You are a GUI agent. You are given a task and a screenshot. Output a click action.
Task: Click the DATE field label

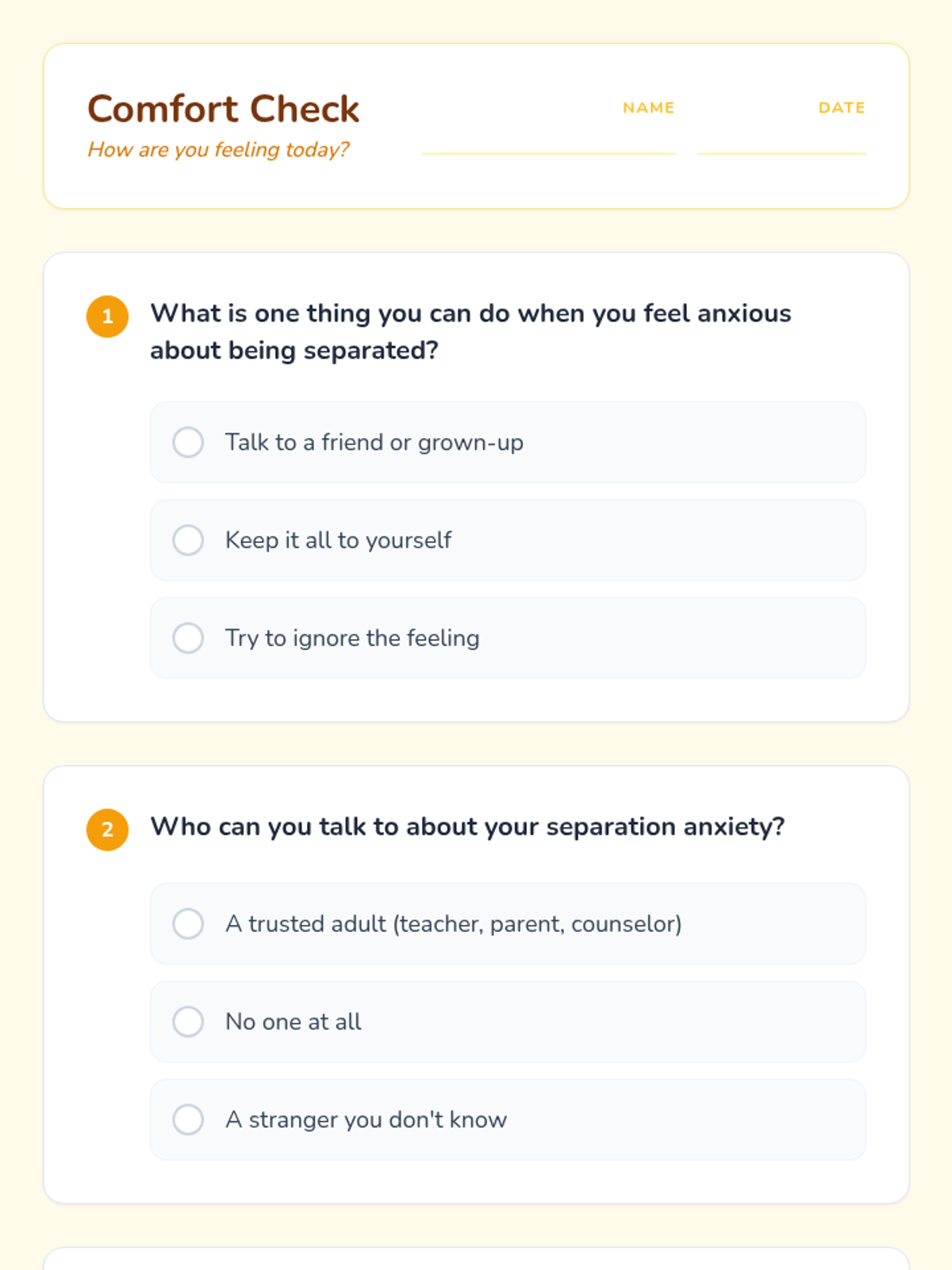click(x=842, y=108)
